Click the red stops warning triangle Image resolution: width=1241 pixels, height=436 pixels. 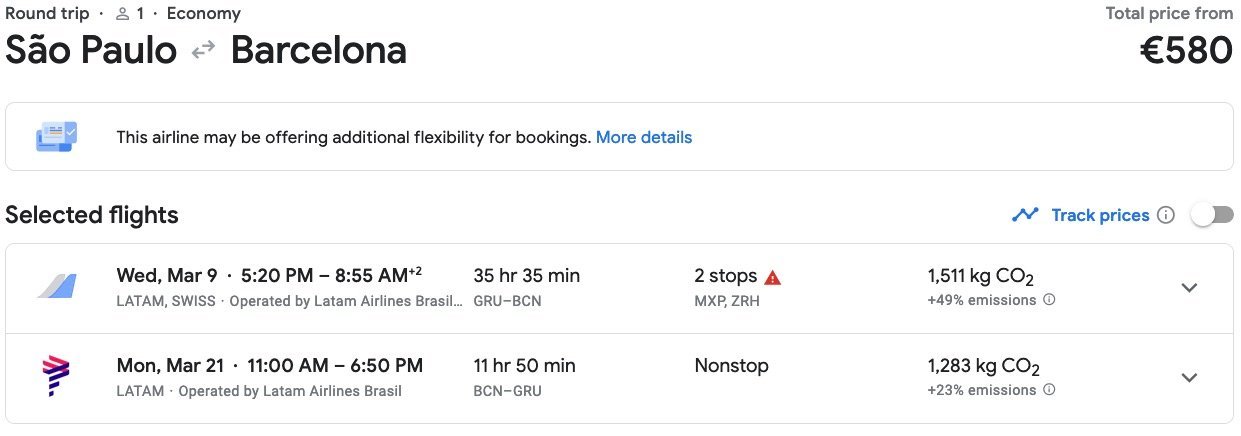click(772, 277)
